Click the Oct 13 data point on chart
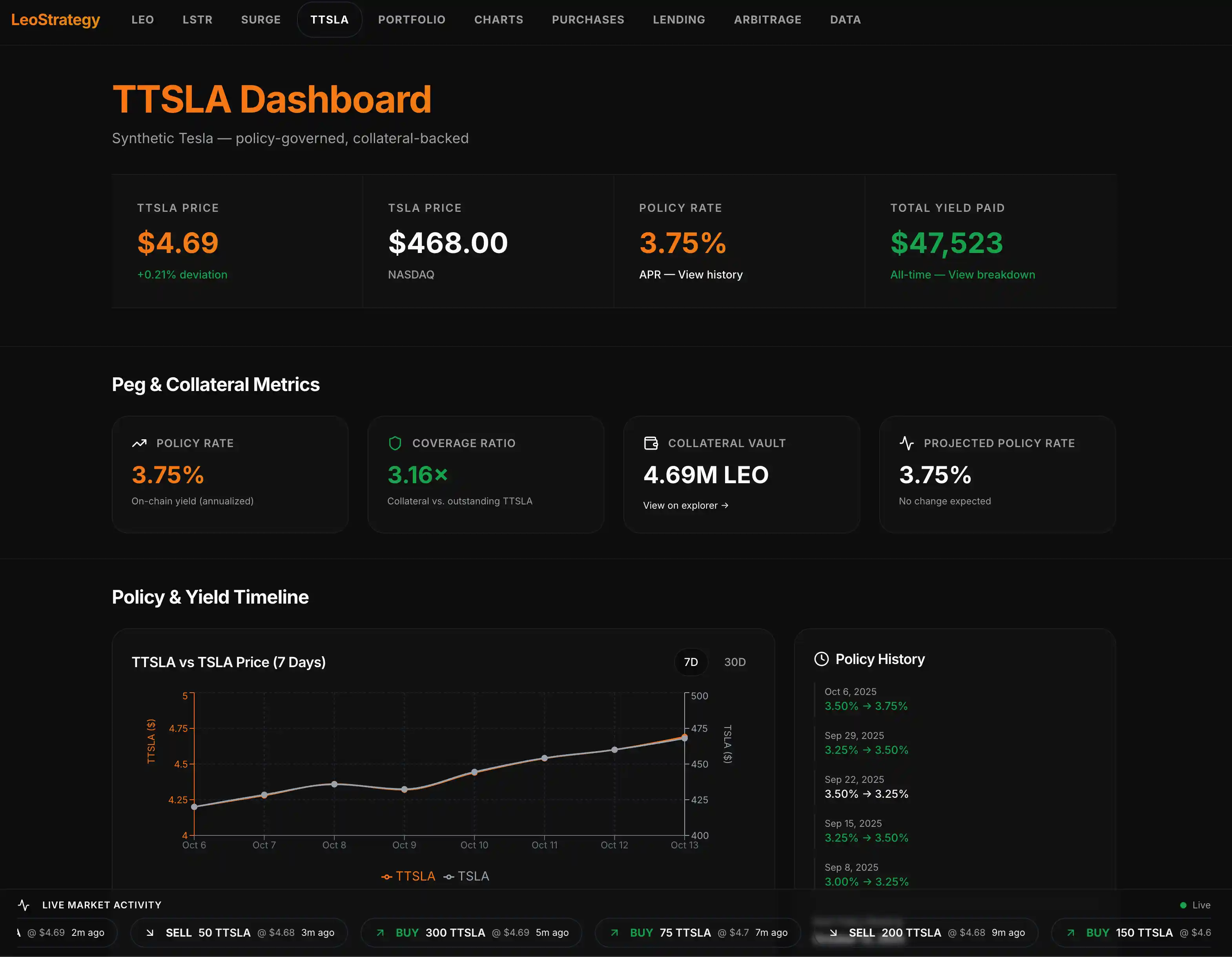This screenshot has width=1232, height=957. 684,738
